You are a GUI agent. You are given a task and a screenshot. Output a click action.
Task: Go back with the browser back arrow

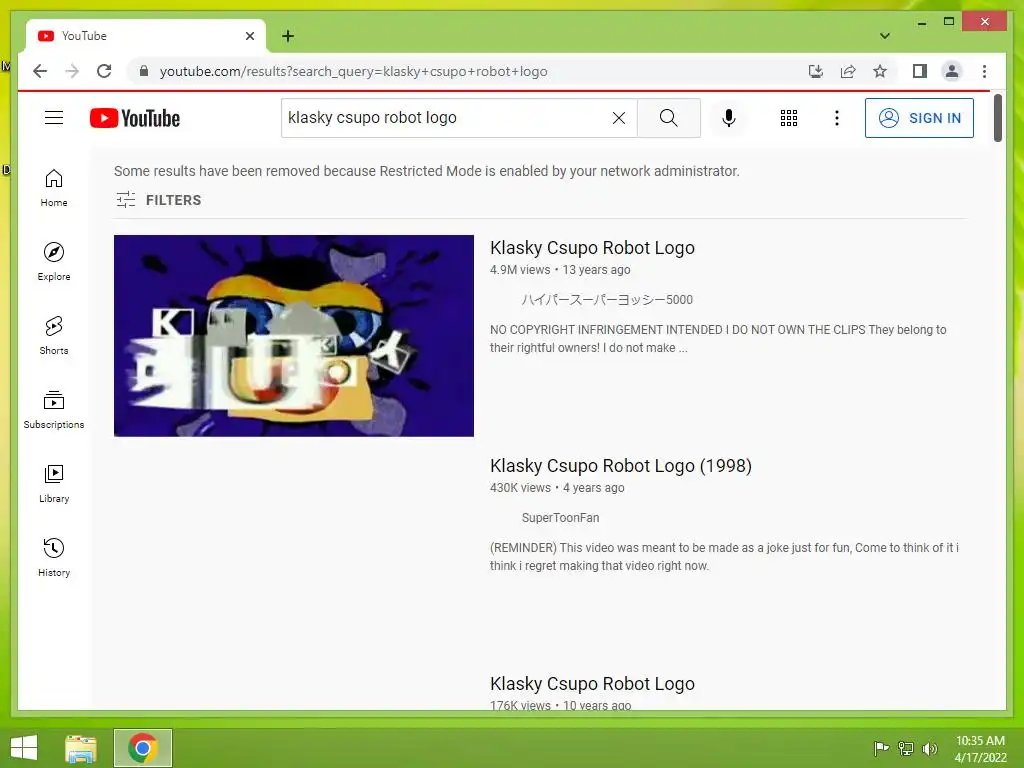coord(40,71)
